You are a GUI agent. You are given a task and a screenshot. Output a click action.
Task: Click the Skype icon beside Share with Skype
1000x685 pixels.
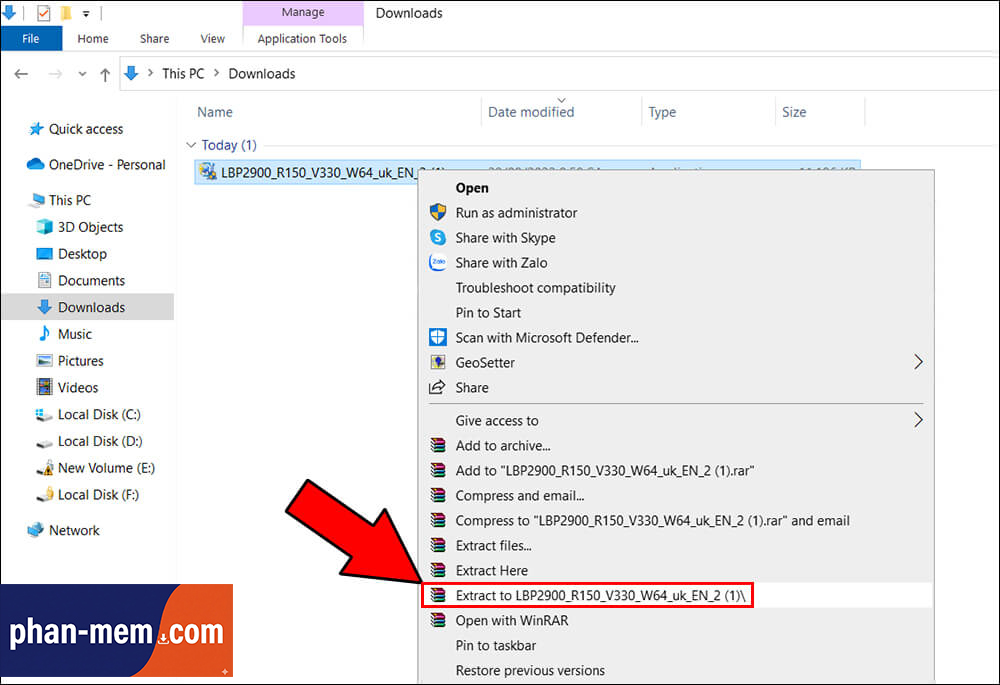tap(437, 238)
